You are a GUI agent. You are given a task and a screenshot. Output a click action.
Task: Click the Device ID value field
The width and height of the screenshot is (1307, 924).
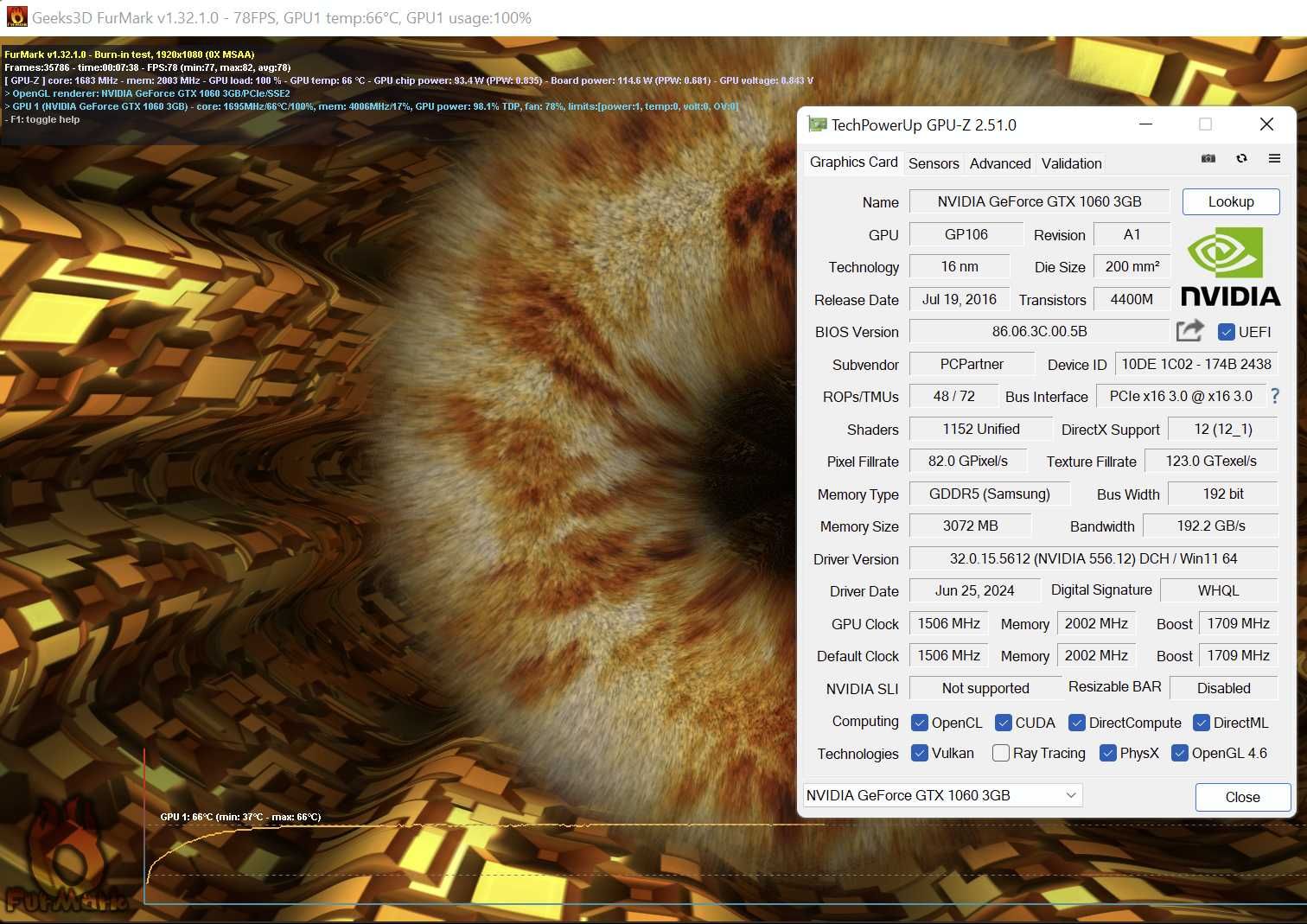(1196, 364)
